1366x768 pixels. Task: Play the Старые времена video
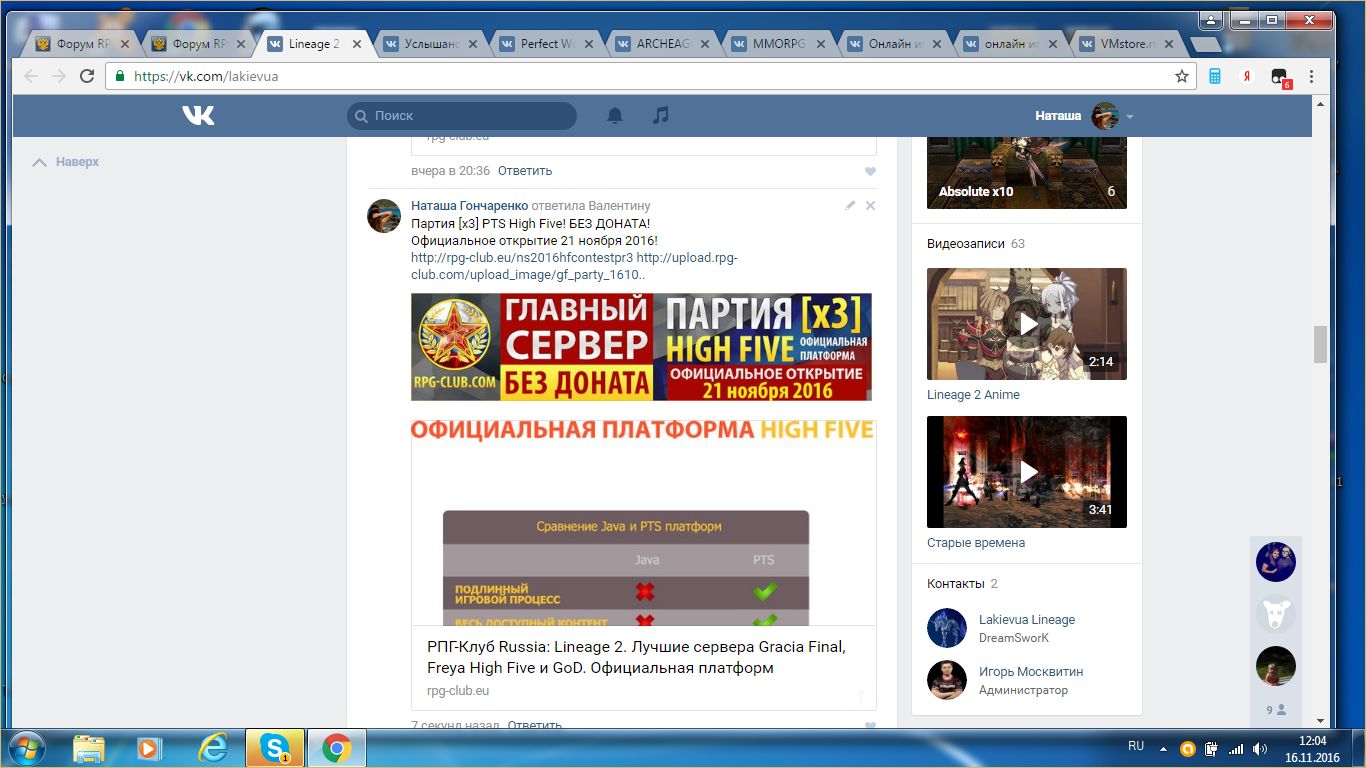(x=1027, y=472)
